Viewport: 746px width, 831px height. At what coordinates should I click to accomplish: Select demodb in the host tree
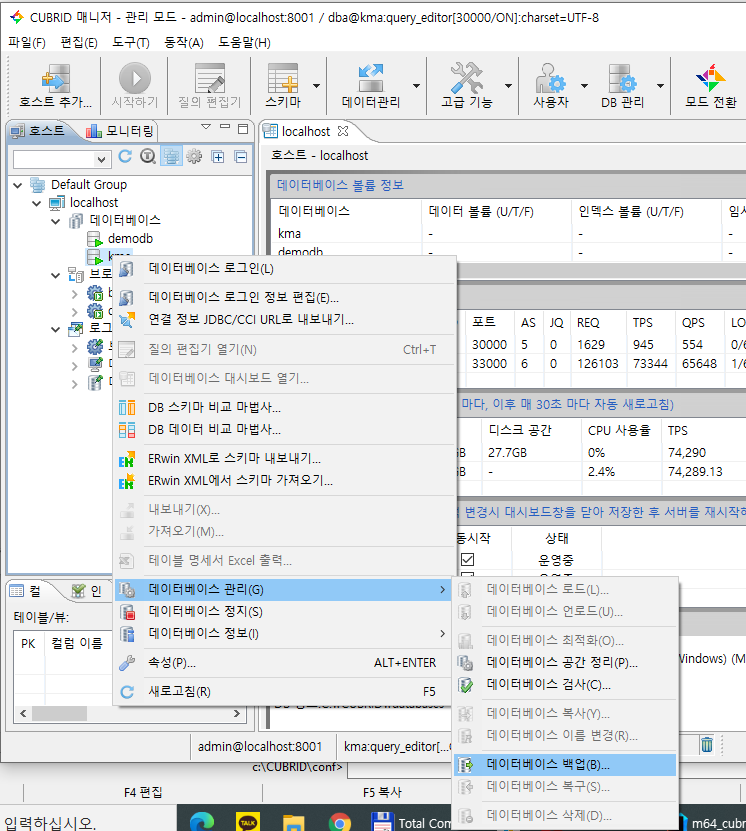pyautogui.click(x=130, y=239)
